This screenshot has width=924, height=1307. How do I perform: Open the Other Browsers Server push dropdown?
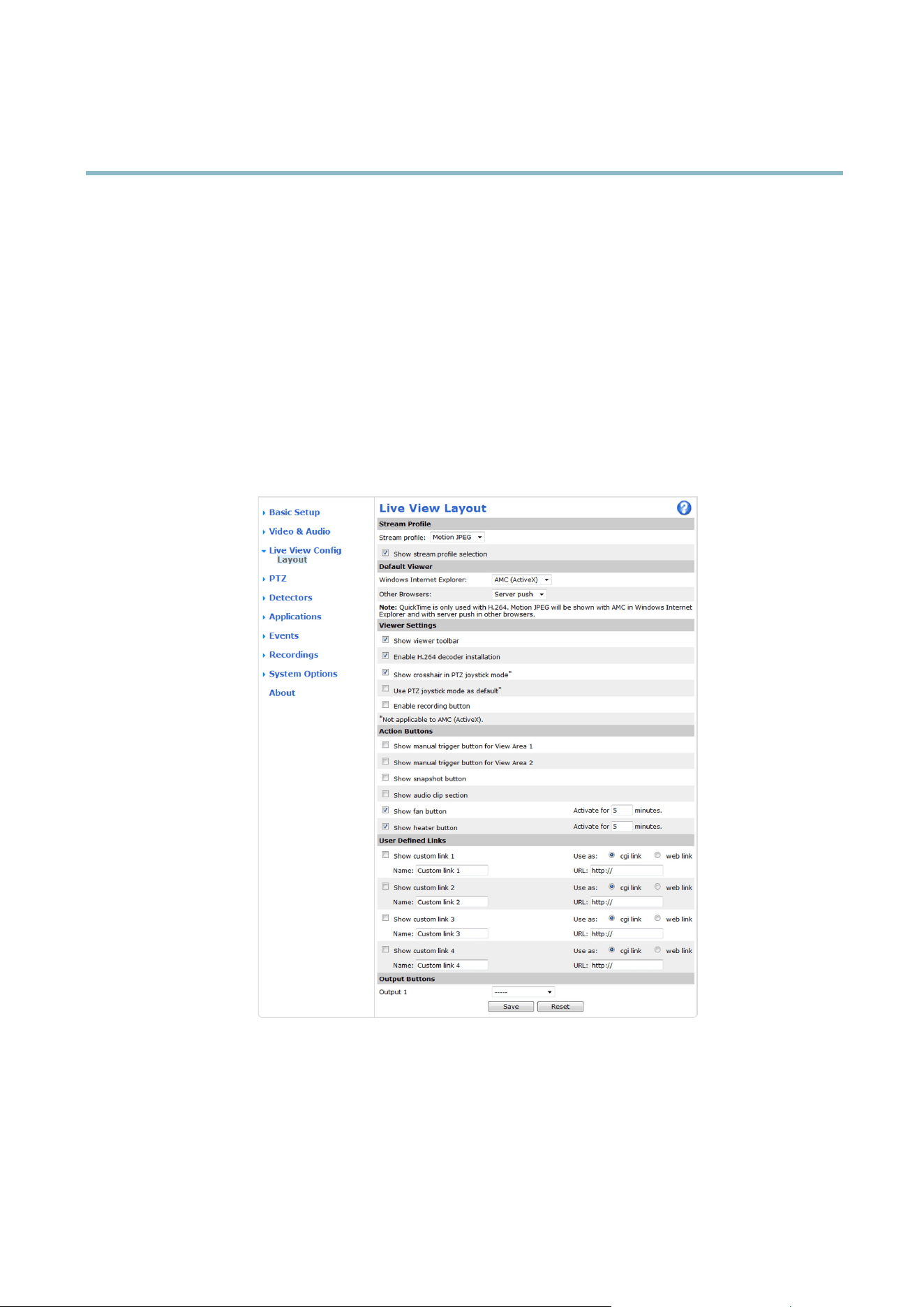click(x=519, y=595)
